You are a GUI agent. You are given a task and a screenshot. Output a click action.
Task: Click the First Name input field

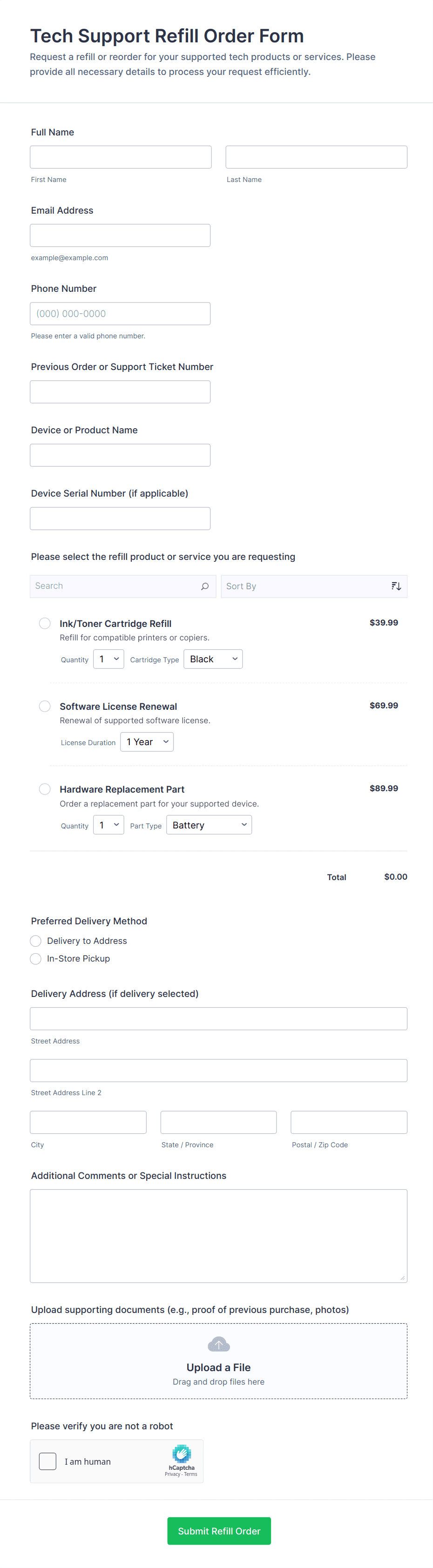[121, 157]
